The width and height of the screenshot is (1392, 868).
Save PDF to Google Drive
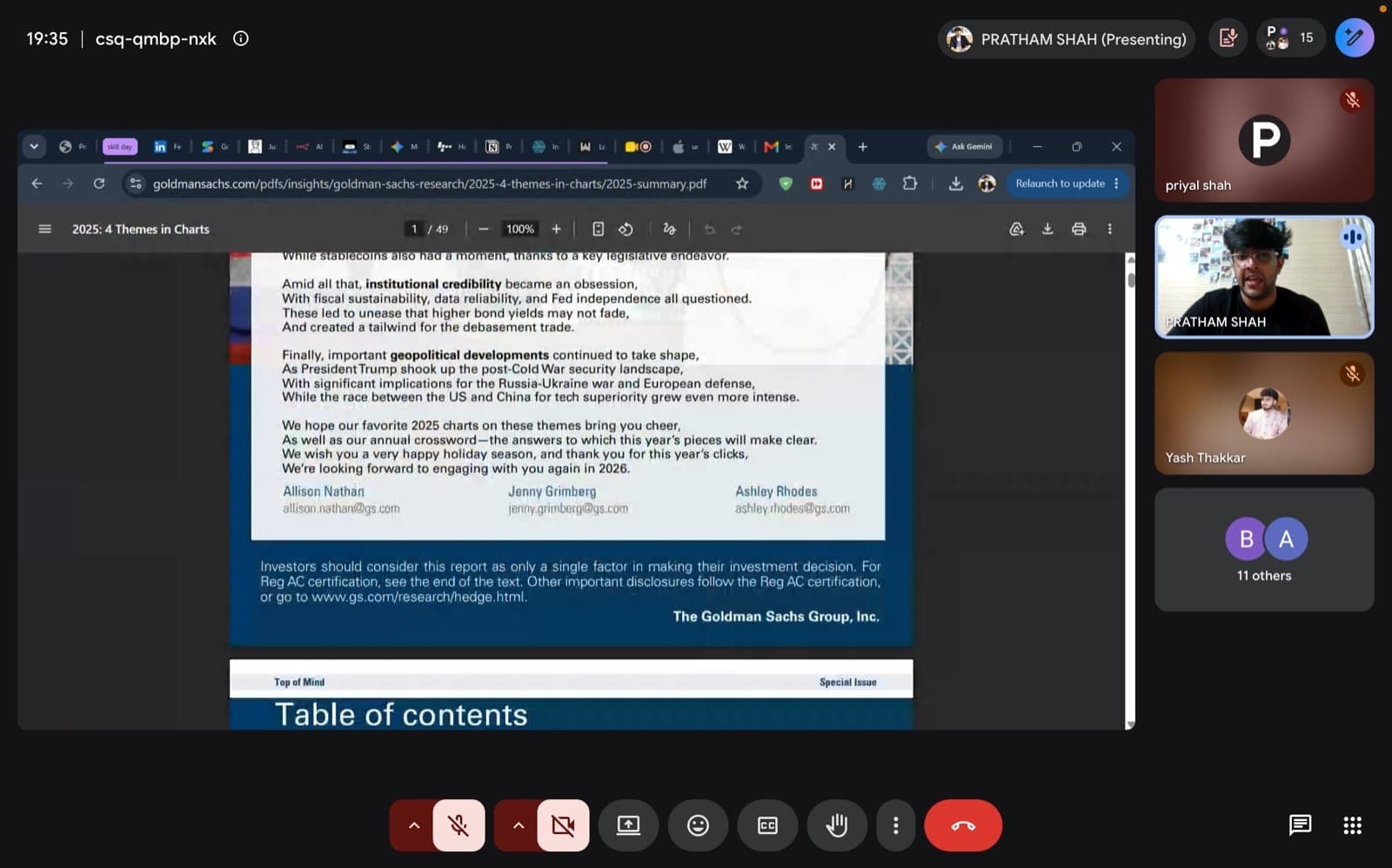click(1016, 229)
